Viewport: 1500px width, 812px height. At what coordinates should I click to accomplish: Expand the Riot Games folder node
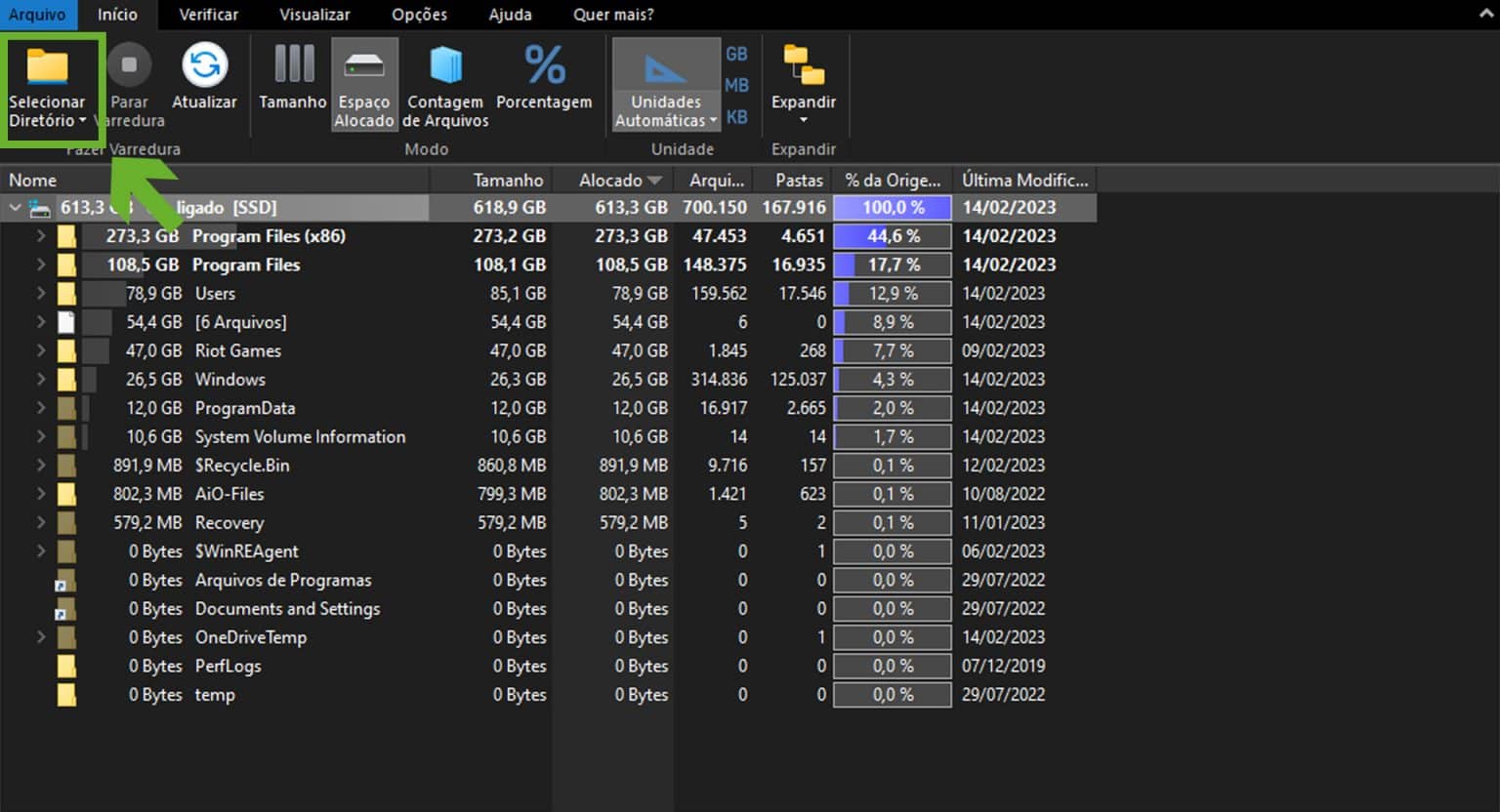41,350
